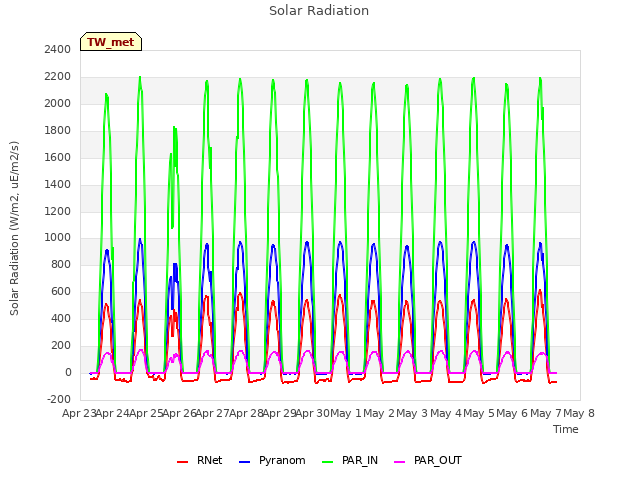This screenshot has width=640, height=480.
Task: Click the May 1 x-axis tick label
Action: [346, 413]
